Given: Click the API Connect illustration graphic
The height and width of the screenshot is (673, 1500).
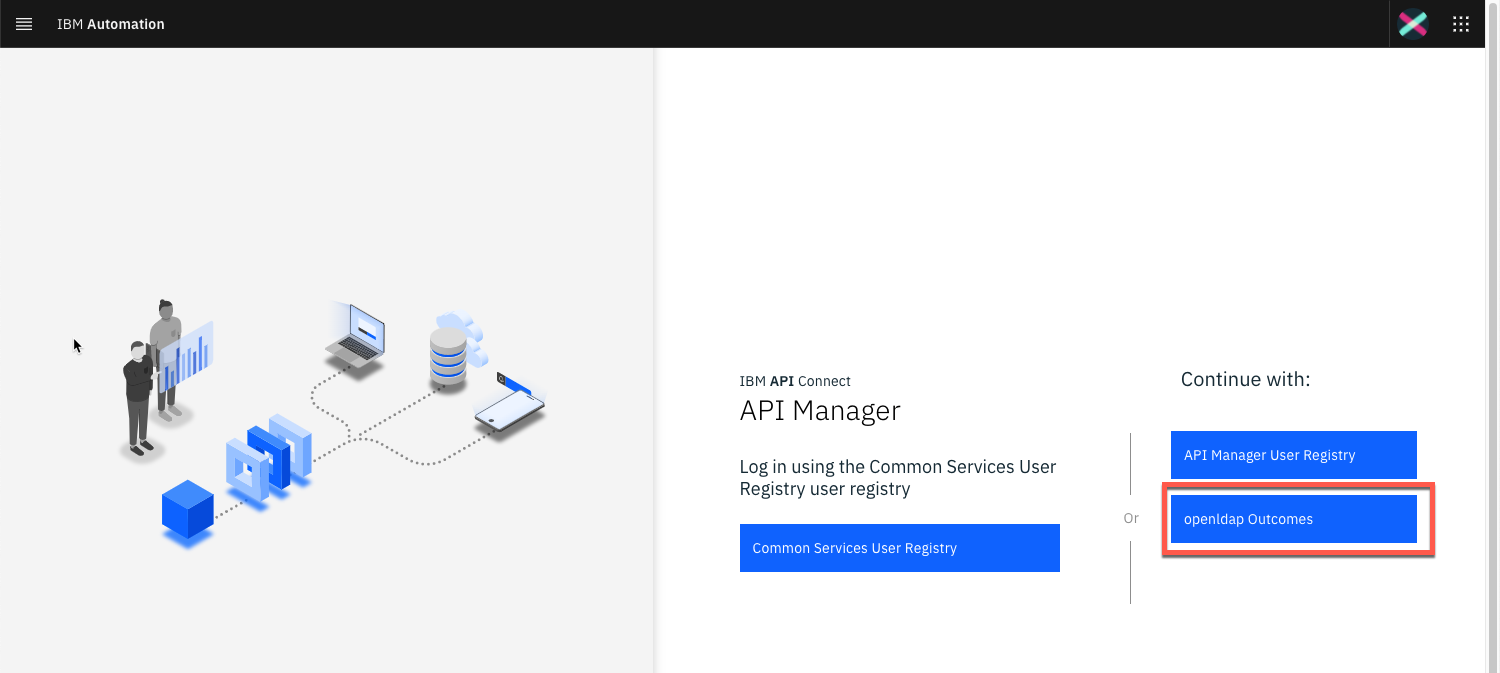Looking at the screenshot, I should click(x=333, y=422).
